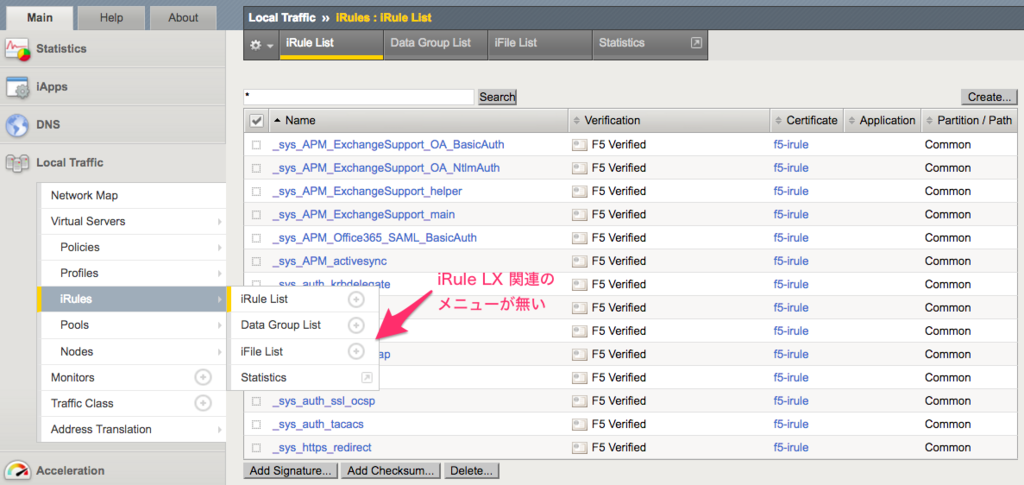Screen dimensions: 1024x485
Task: Click the iRule List tab
Action: pos(332,44)
